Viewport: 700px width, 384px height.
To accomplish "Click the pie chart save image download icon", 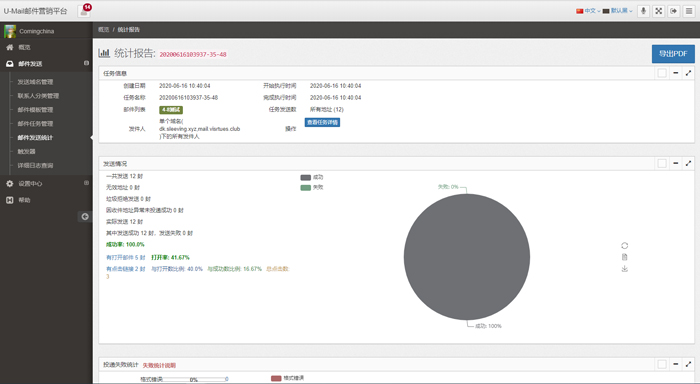I will pos(625,269).
